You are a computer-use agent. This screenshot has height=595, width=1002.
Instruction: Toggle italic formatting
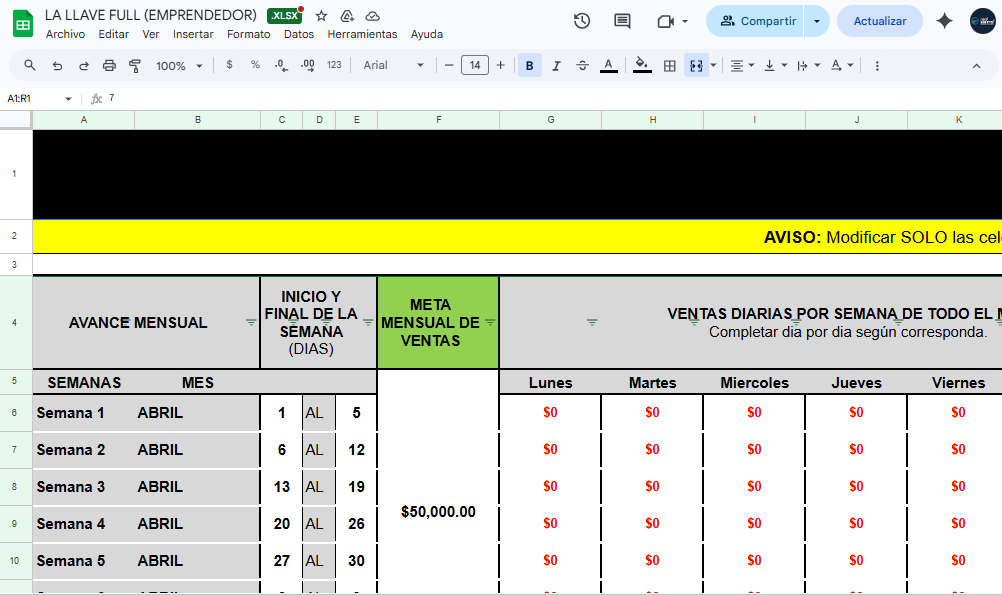click(556, 65)
